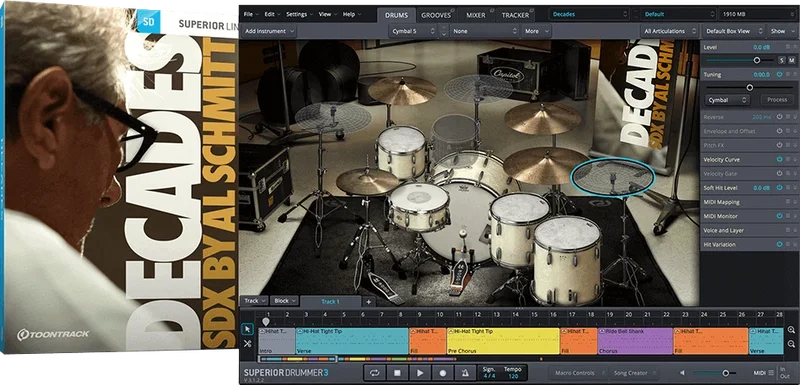Enable the Velocity Gate power button

tap(780, 174)
